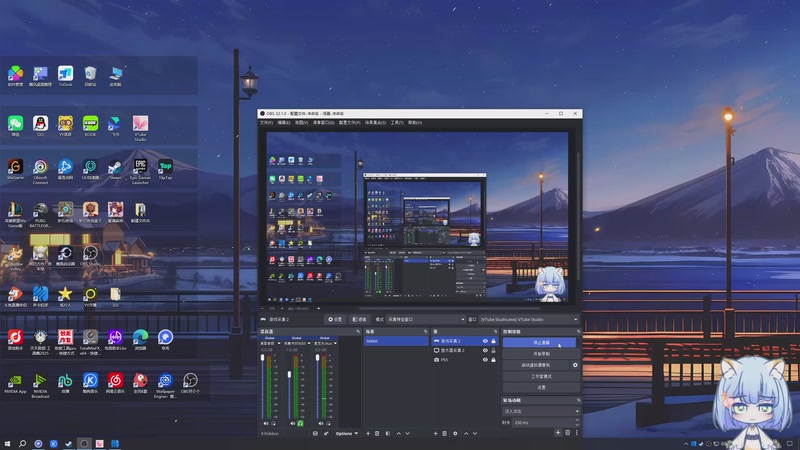Open Wallpaper Engine desktop shortcut
This screenshot has height=450, width=800.
coord(165,386)
